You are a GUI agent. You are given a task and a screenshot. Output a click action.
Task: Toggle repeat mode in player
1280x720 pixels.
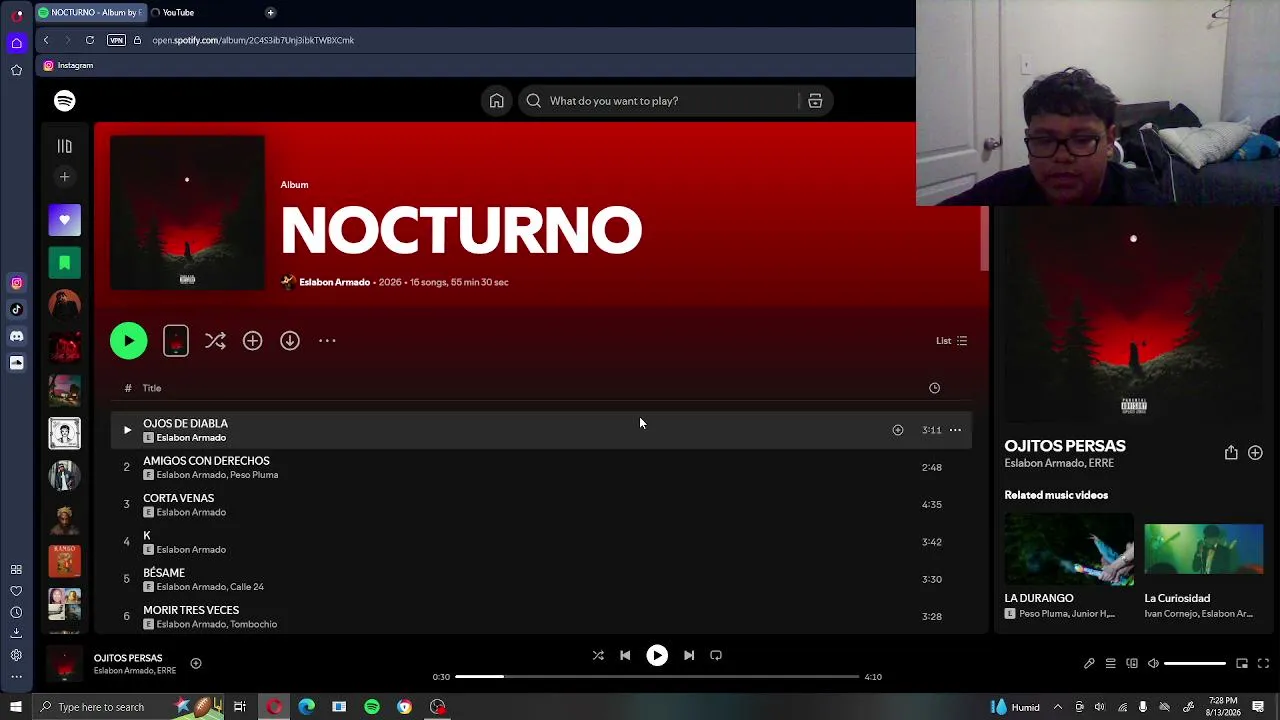click(716, 655)
